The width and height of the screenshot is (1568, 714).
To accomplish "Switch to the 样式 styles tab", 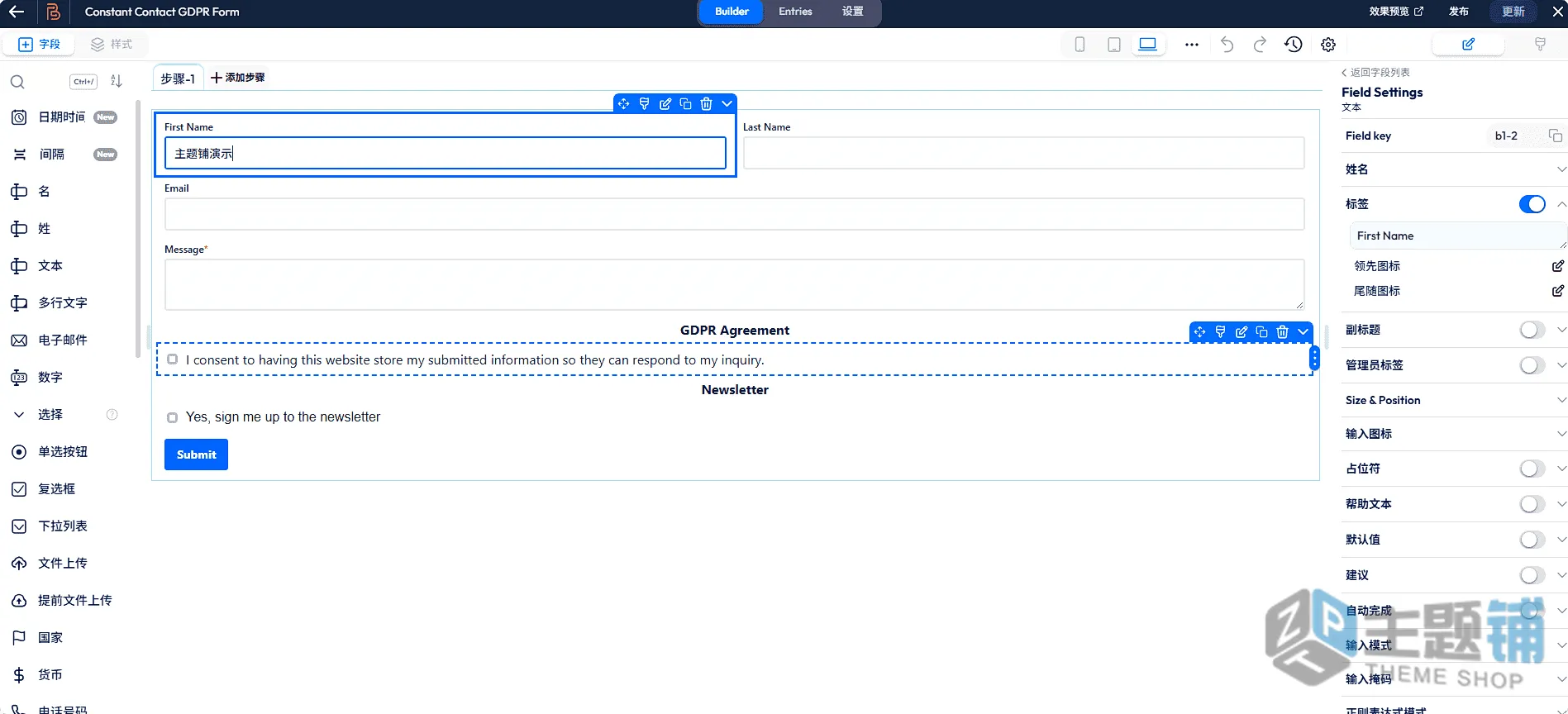I will (x=112, y=45).
